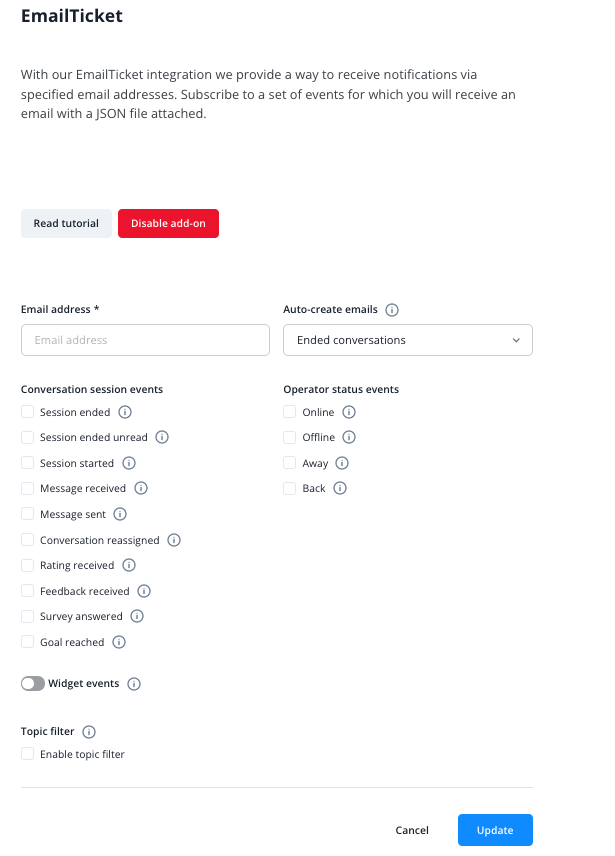This screenshot has width=615, height=856.
Task: Click info icon beside Widget events
Action: pos(134,684)
